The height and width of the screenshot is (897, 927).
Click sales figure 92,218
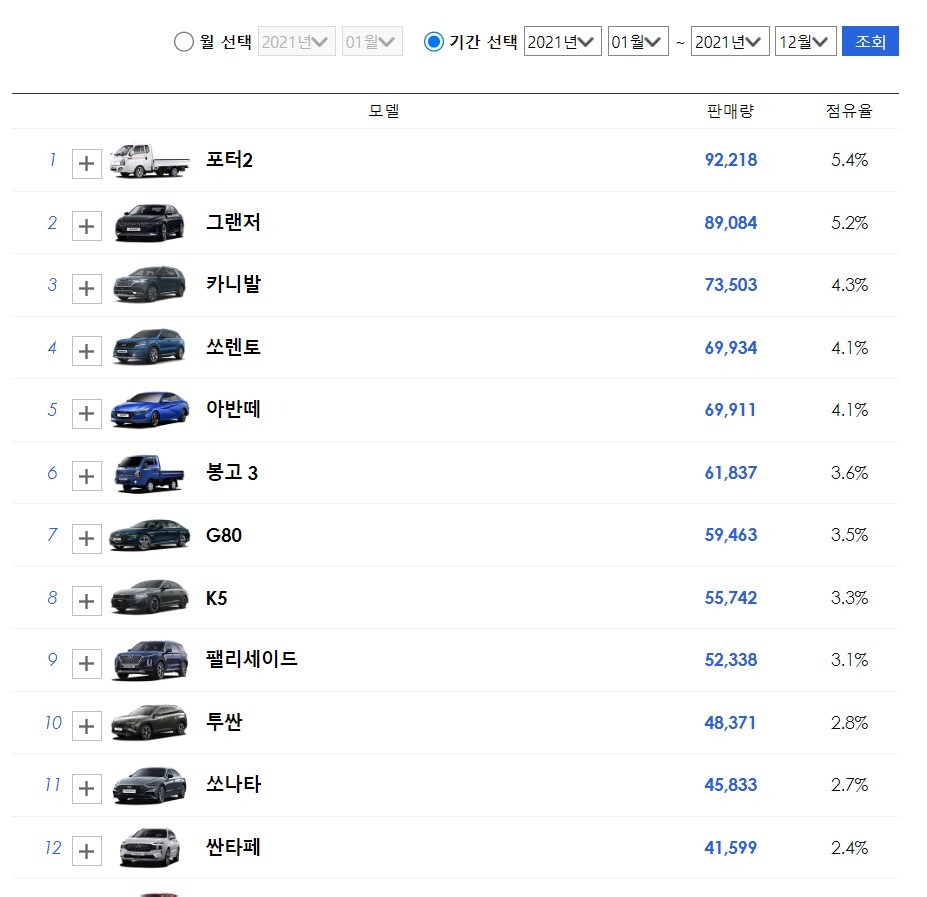click(731, 160)
